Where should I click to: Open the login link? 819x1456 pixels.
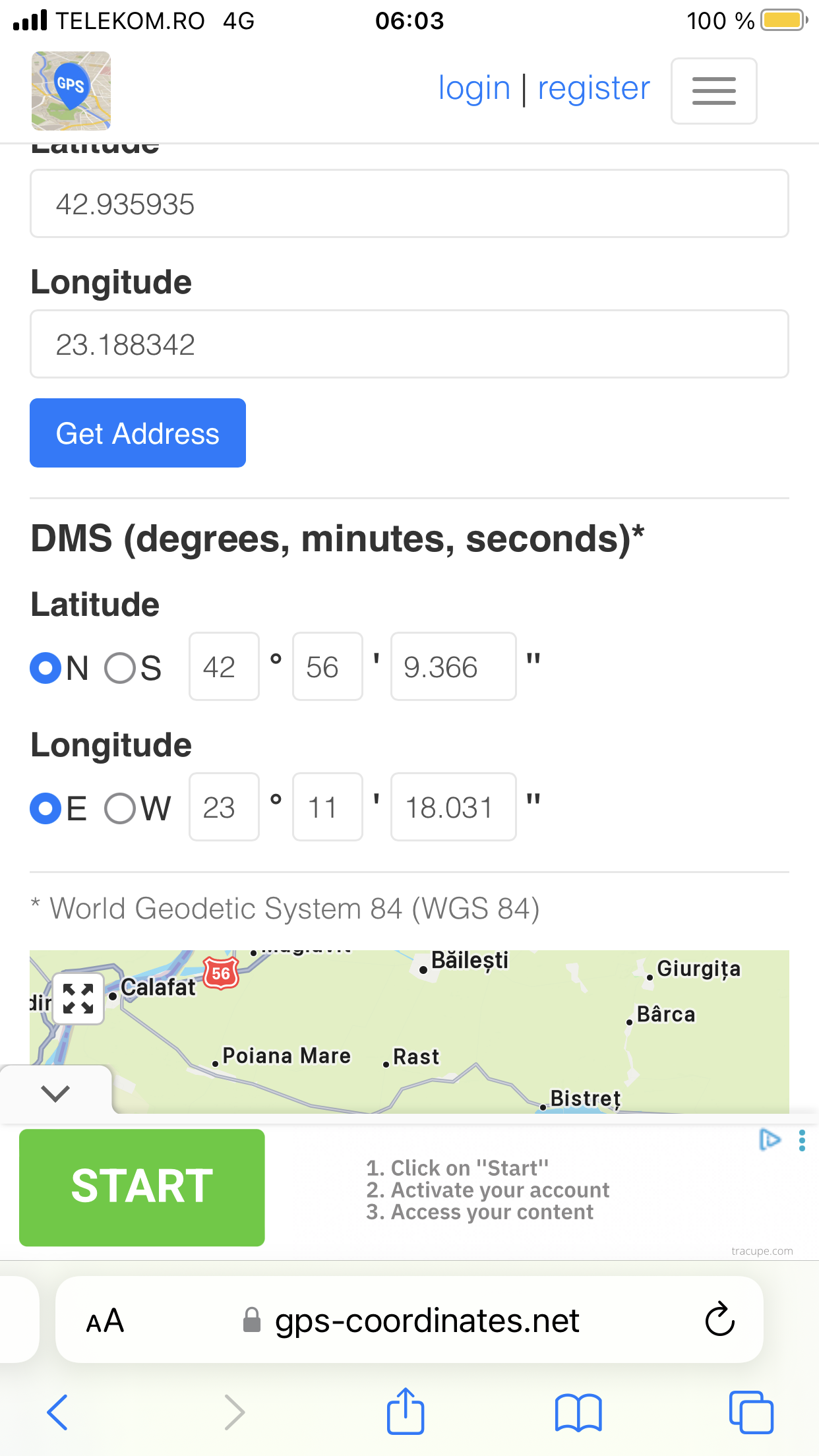[x=474, y=88]
